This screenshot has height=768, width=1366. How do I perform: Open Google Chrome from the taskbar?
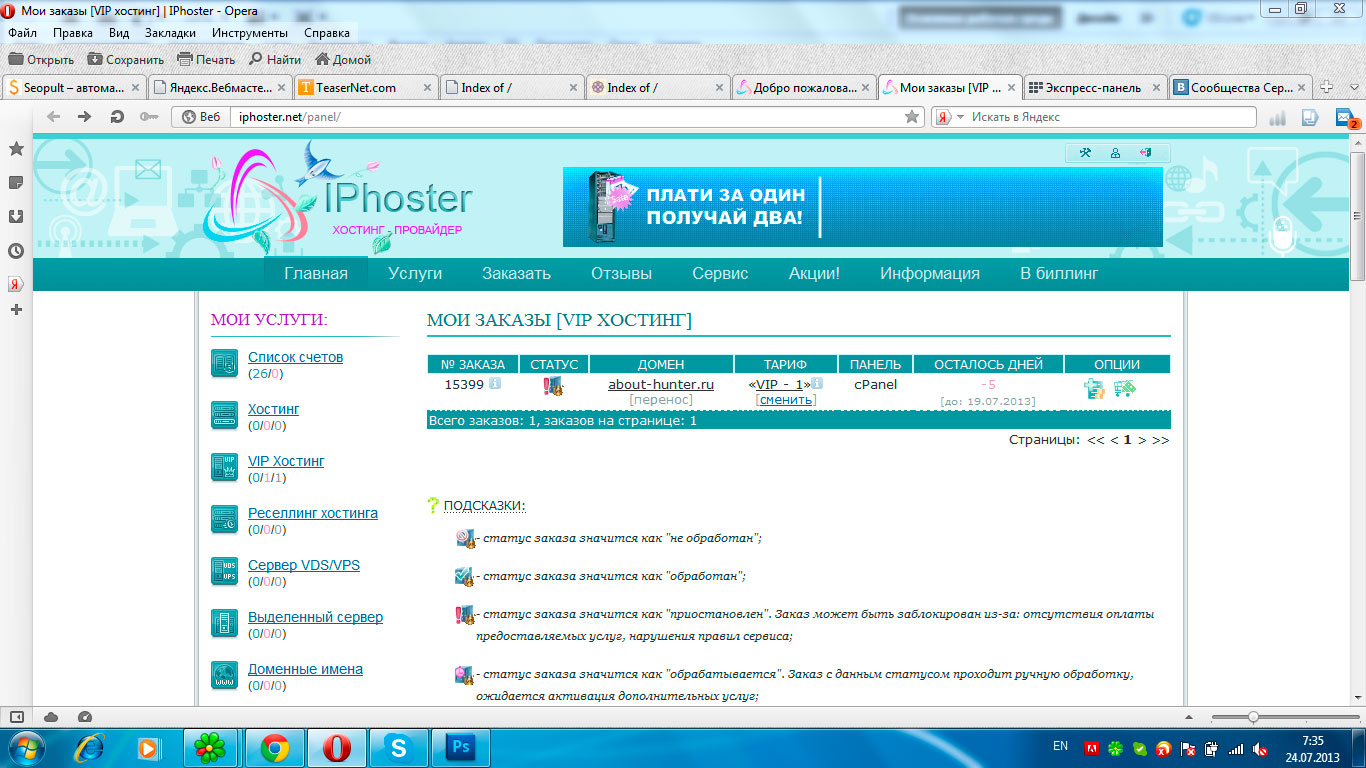tap(275, 747)
